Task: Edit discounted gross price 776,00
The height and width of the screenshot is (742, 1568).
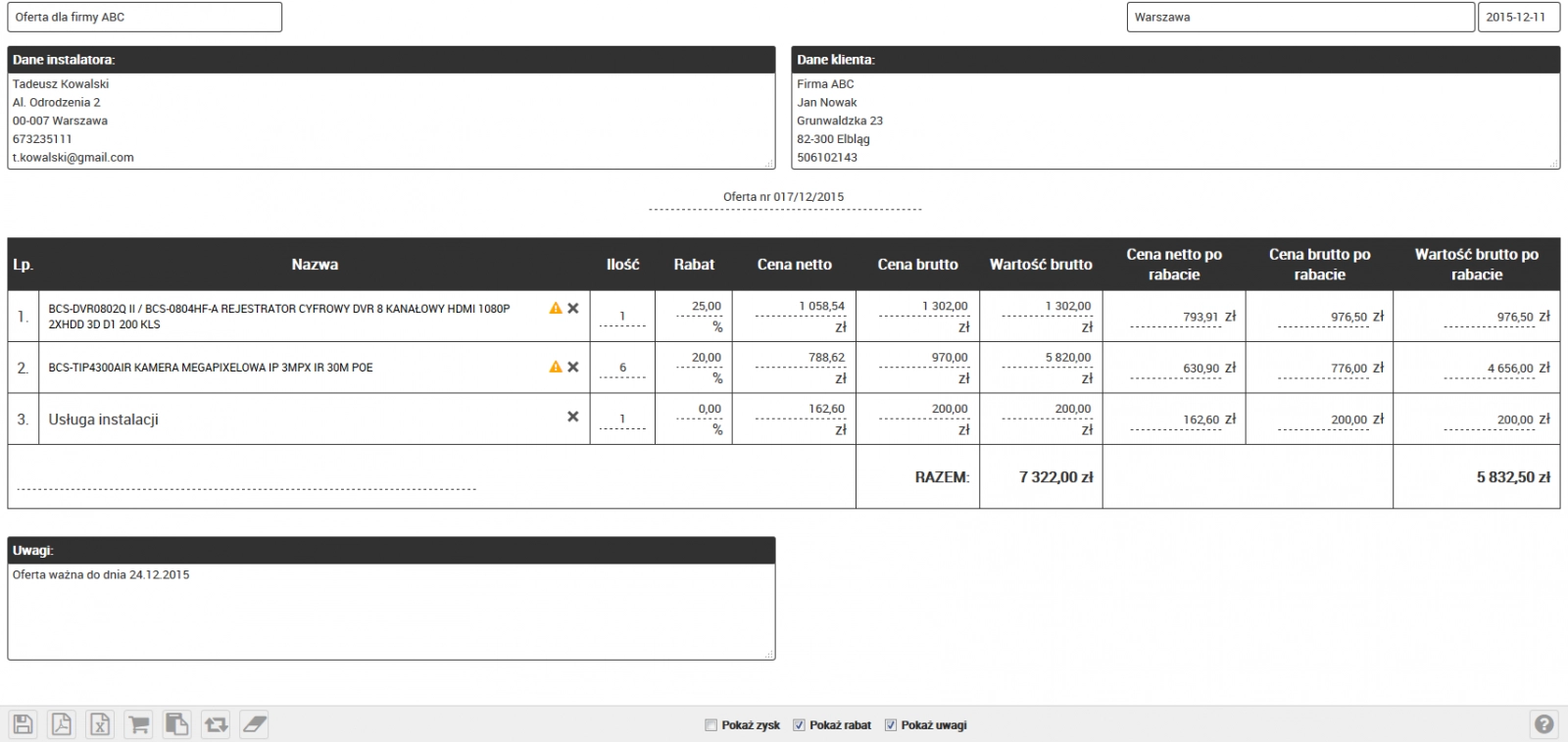Action: coord(1324,369)
